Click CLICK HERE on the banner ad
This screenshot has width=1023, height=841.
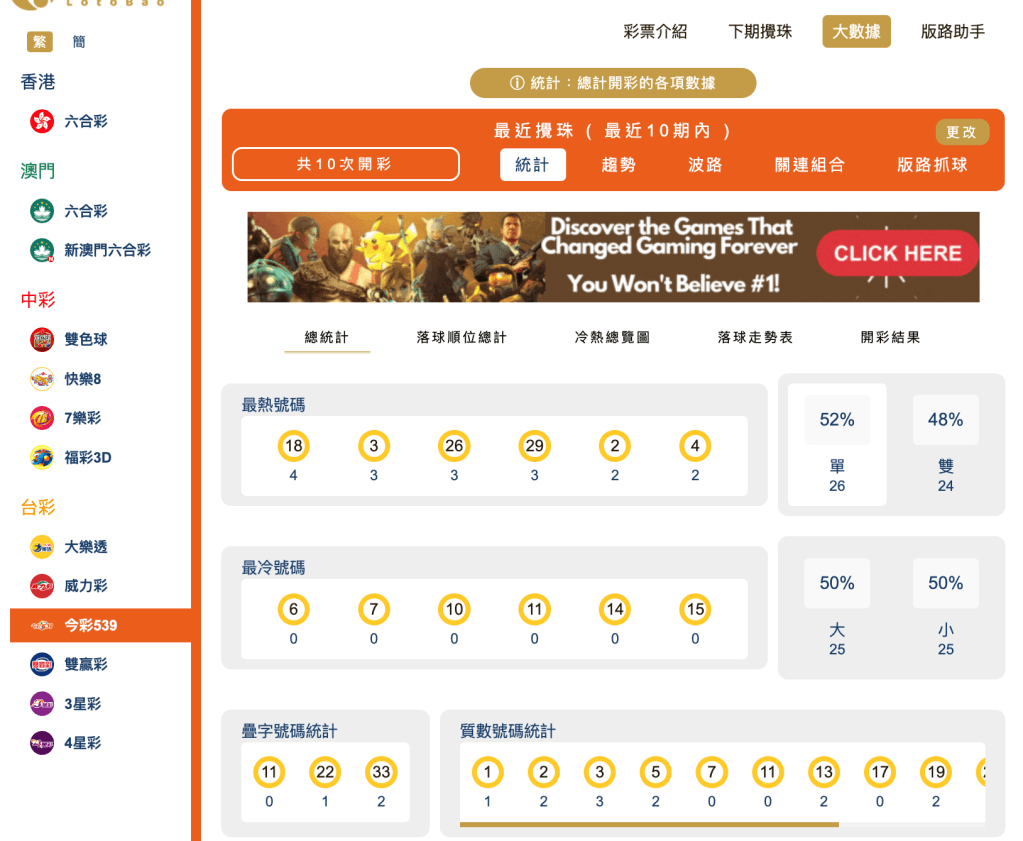897,253
